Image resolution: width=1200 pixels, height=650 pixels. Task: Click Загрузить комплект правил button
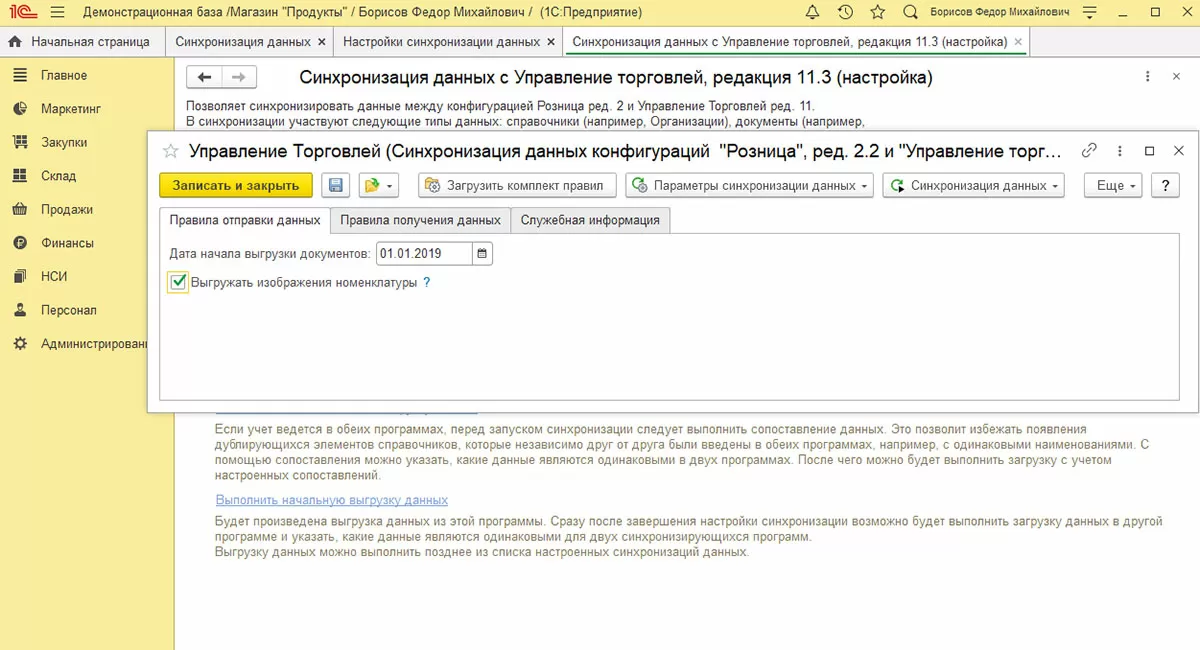point(516,185)
